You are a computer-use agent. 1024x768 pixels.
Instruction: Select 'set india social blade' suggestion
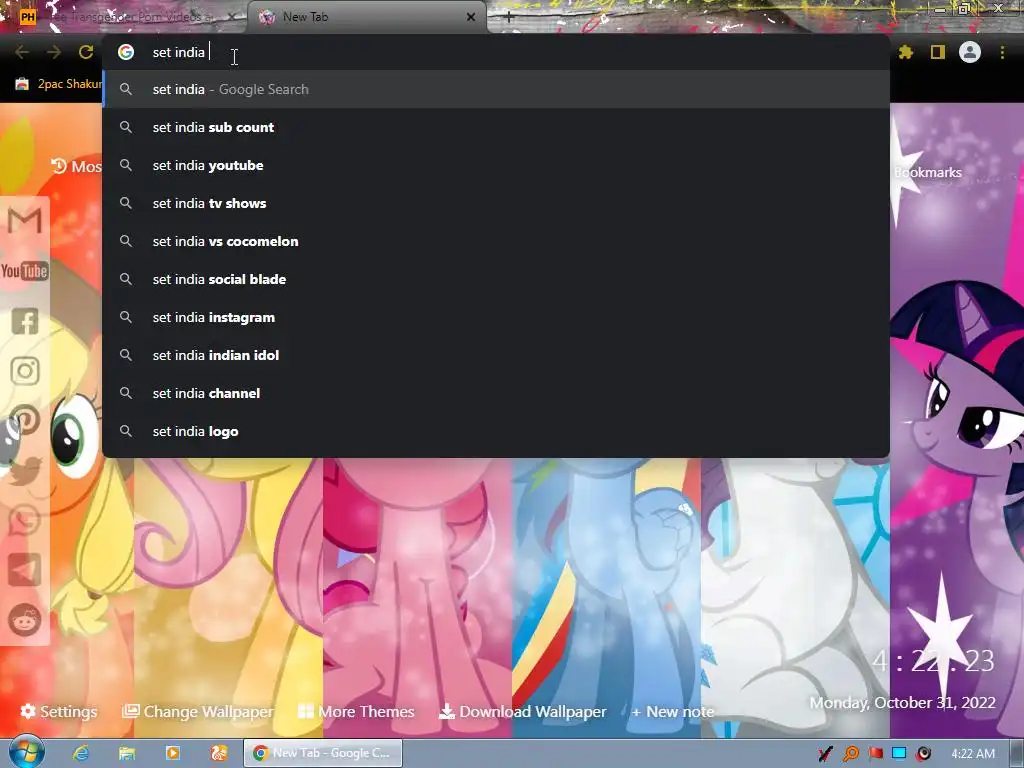pyautogui.click(x=496, y=279)
